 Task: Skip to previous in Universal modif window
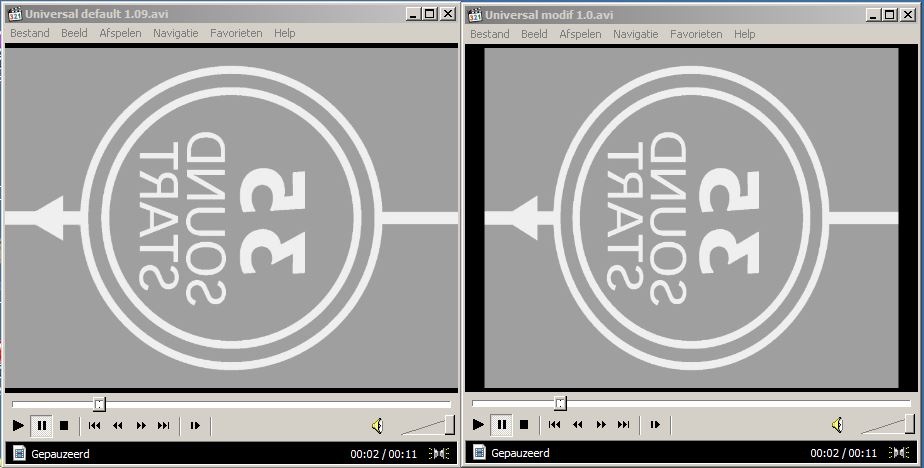pos(555,424)
